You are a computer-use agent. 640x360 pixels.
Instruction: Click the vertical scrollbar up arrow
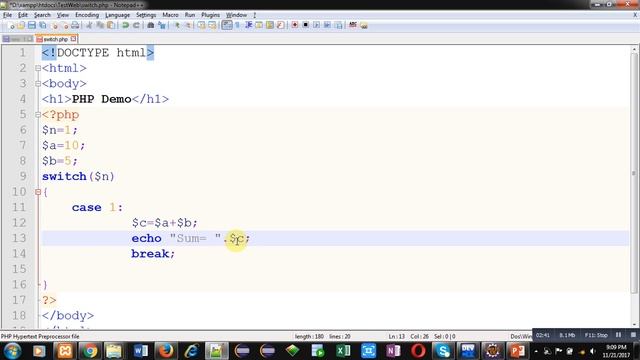click(634, 49)
